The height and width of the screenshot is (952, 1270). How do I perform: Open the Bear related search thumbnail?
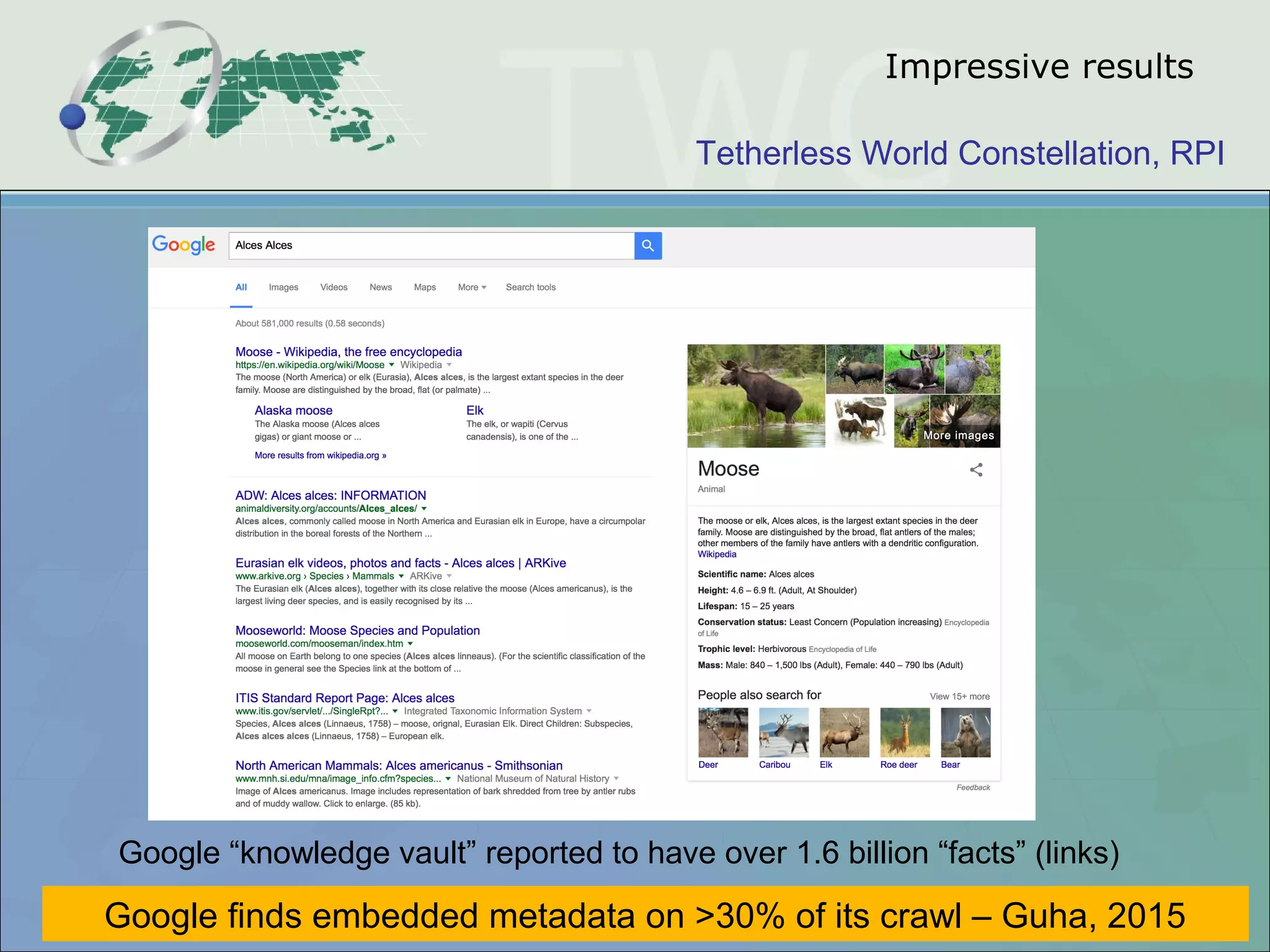tap(965, 733)
